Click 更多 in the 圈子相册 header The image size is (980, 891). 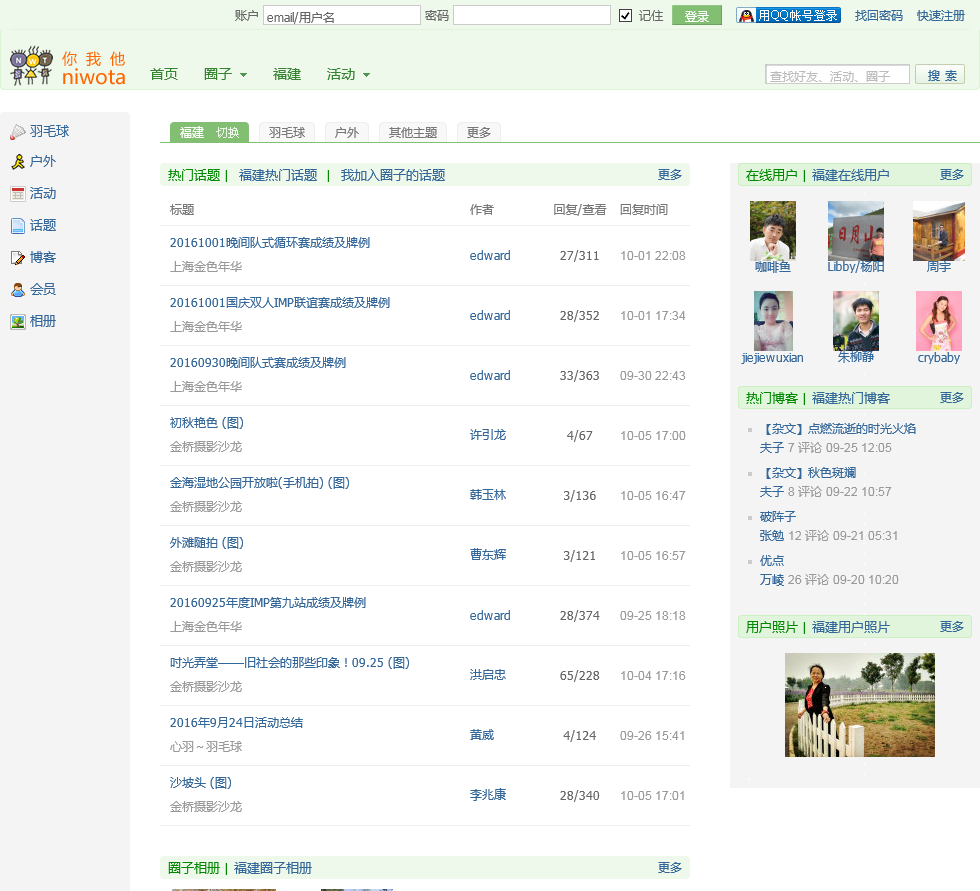(669, 868)
